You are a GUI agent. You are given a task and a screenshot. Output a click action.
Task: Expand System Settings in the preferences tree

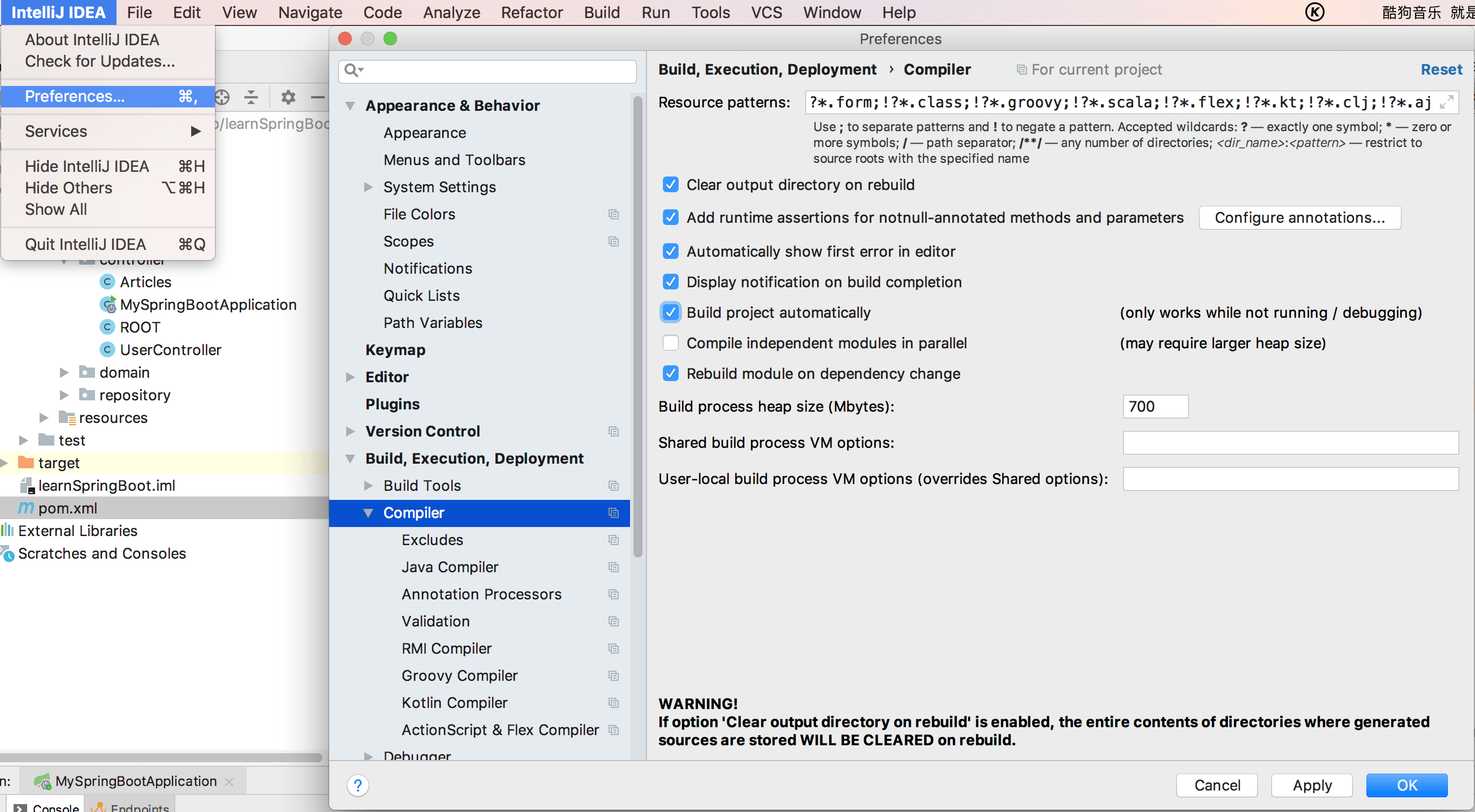(x=369, y=187)
